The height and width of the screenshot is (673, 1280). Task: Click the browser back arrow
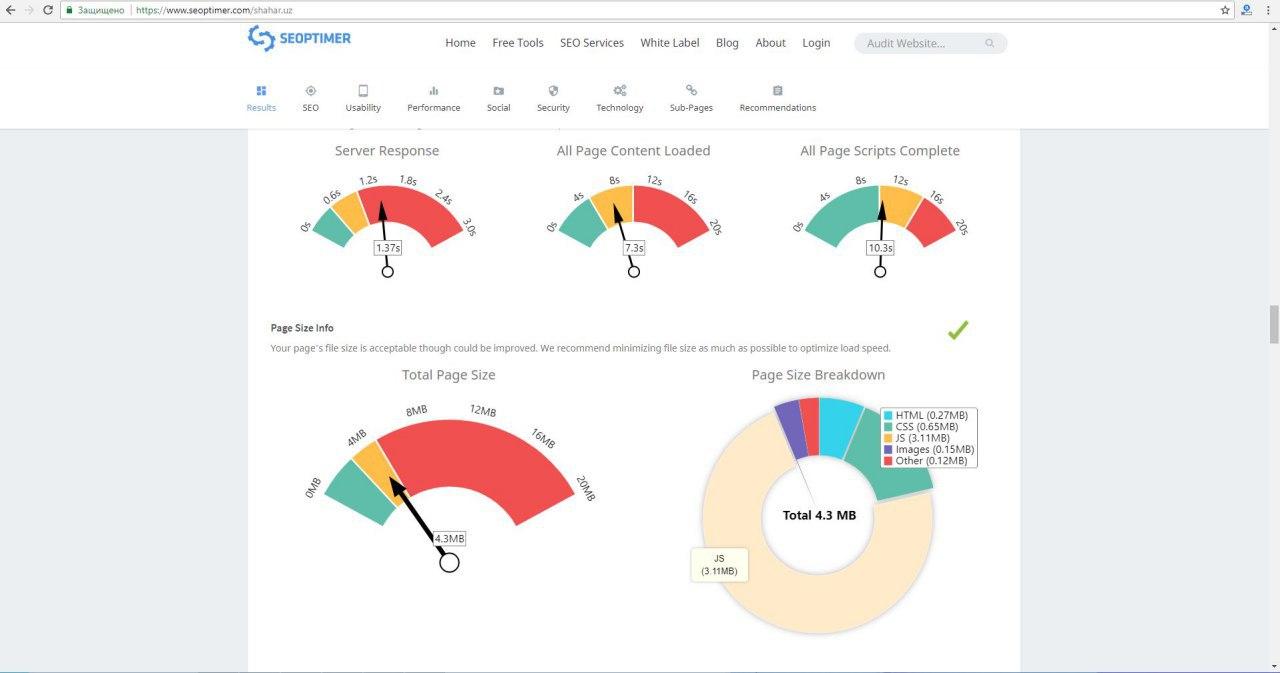pos(10,9)
